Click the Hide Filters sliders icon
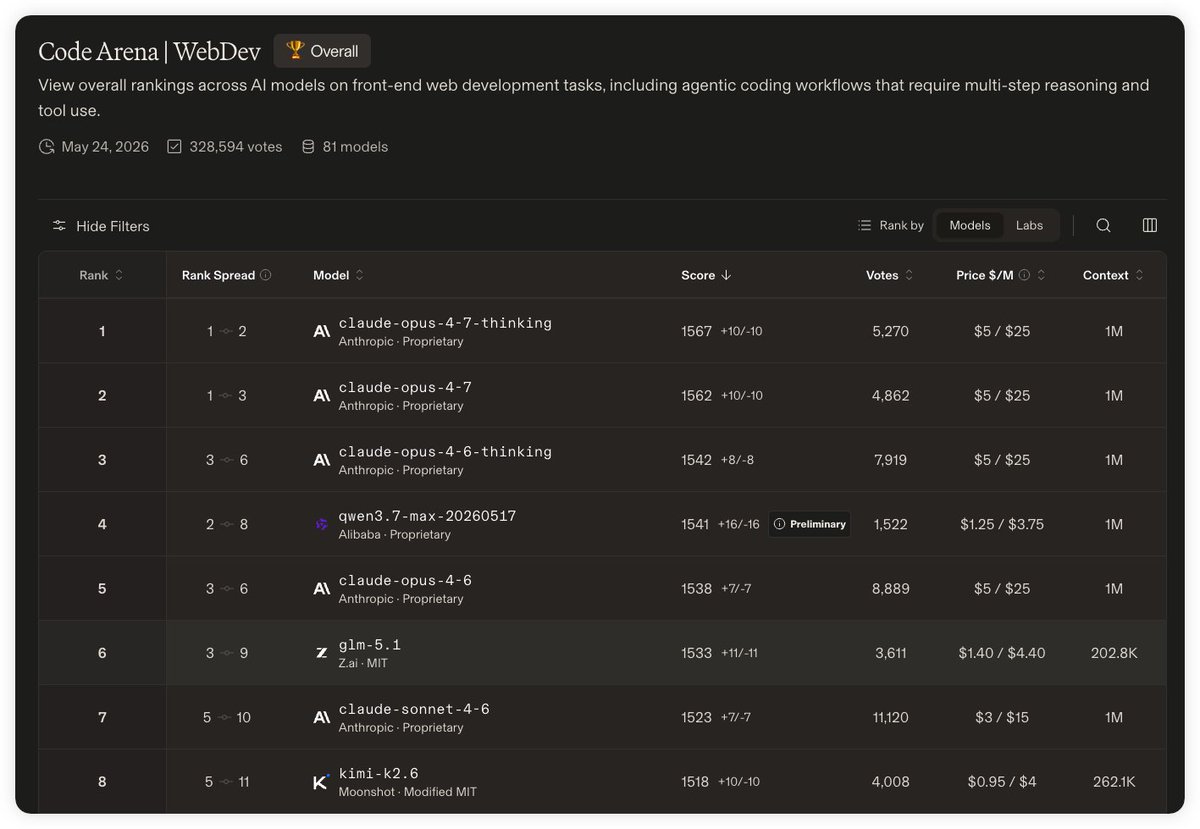This screenshot has width=1200, height=829. (x=60, y=226)
